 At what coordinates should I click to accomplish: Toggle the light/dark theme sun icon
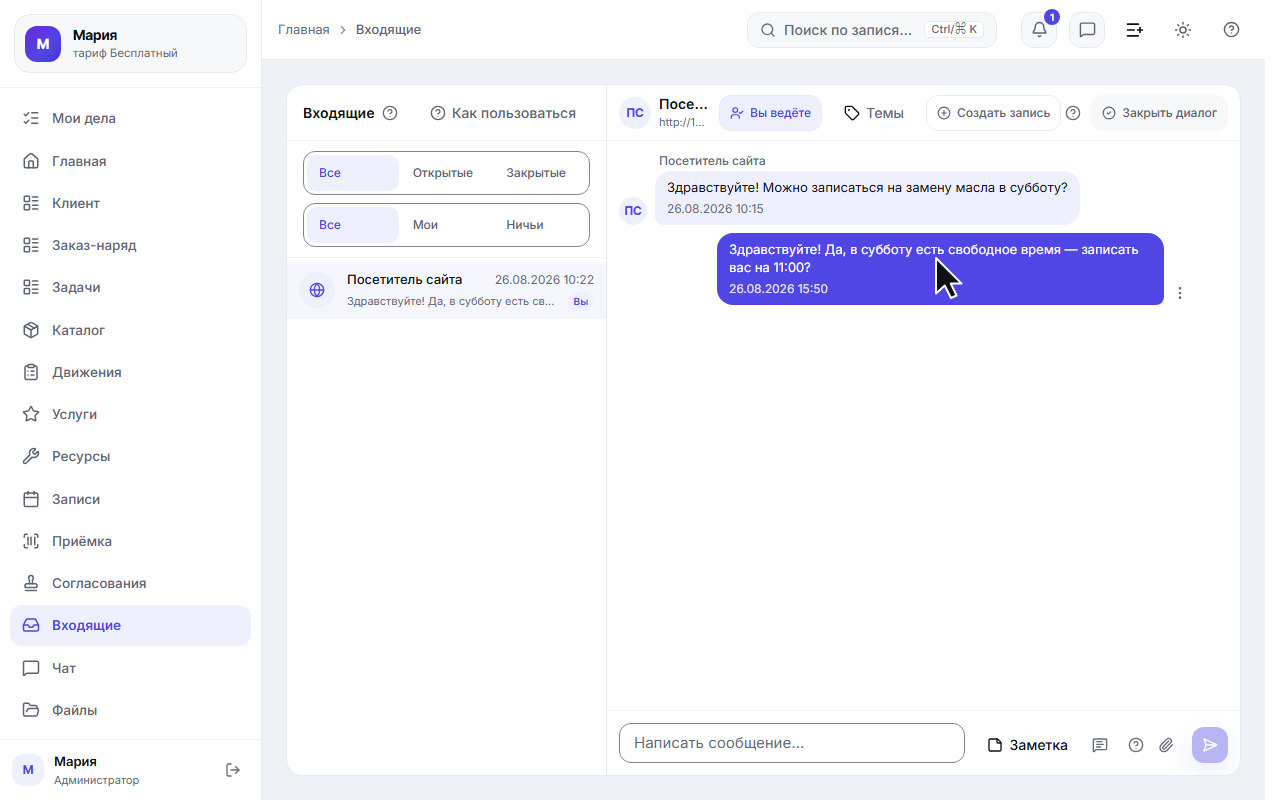tap(1183, 30)
